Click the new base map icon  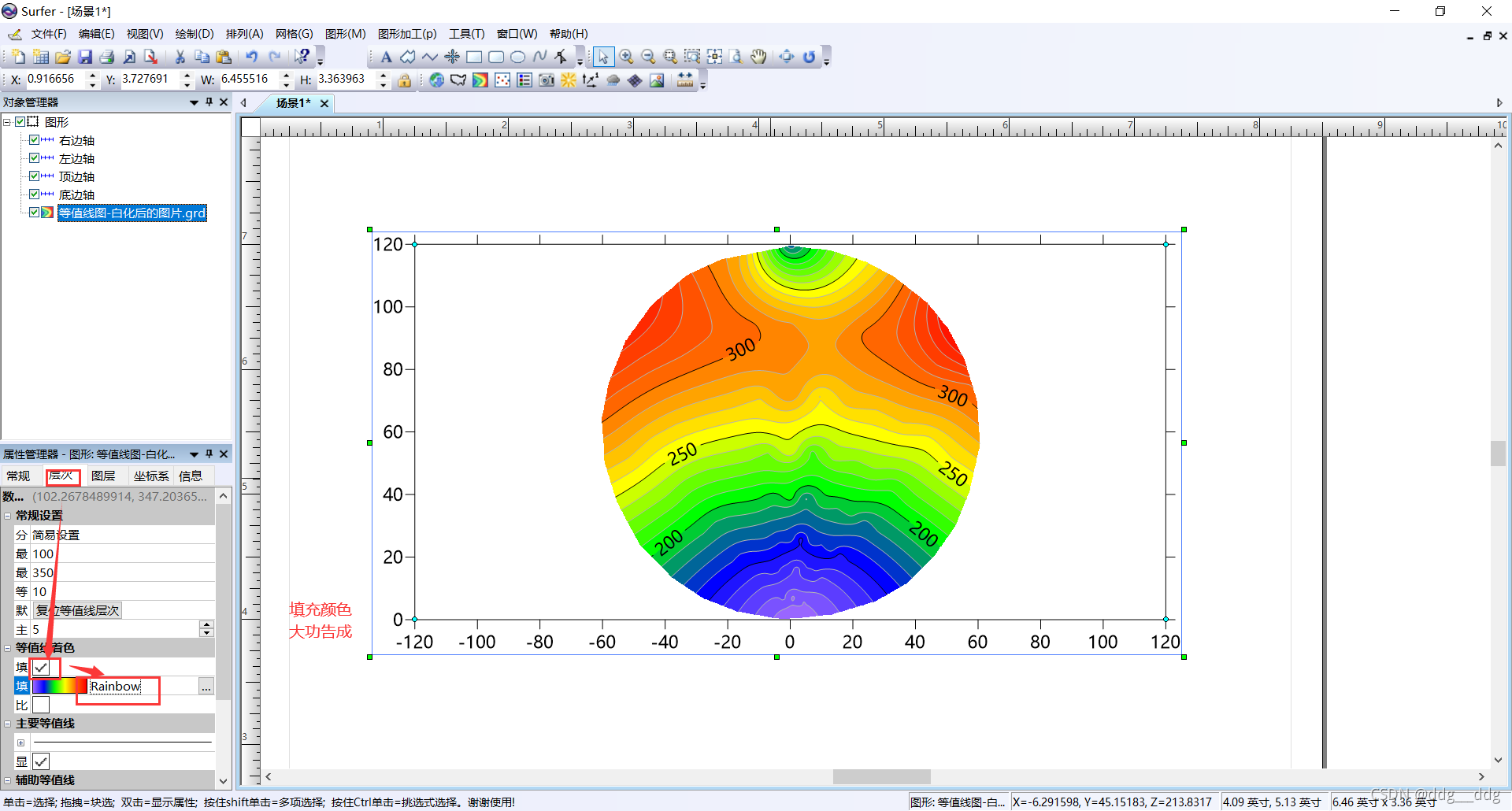pos(458,80)
